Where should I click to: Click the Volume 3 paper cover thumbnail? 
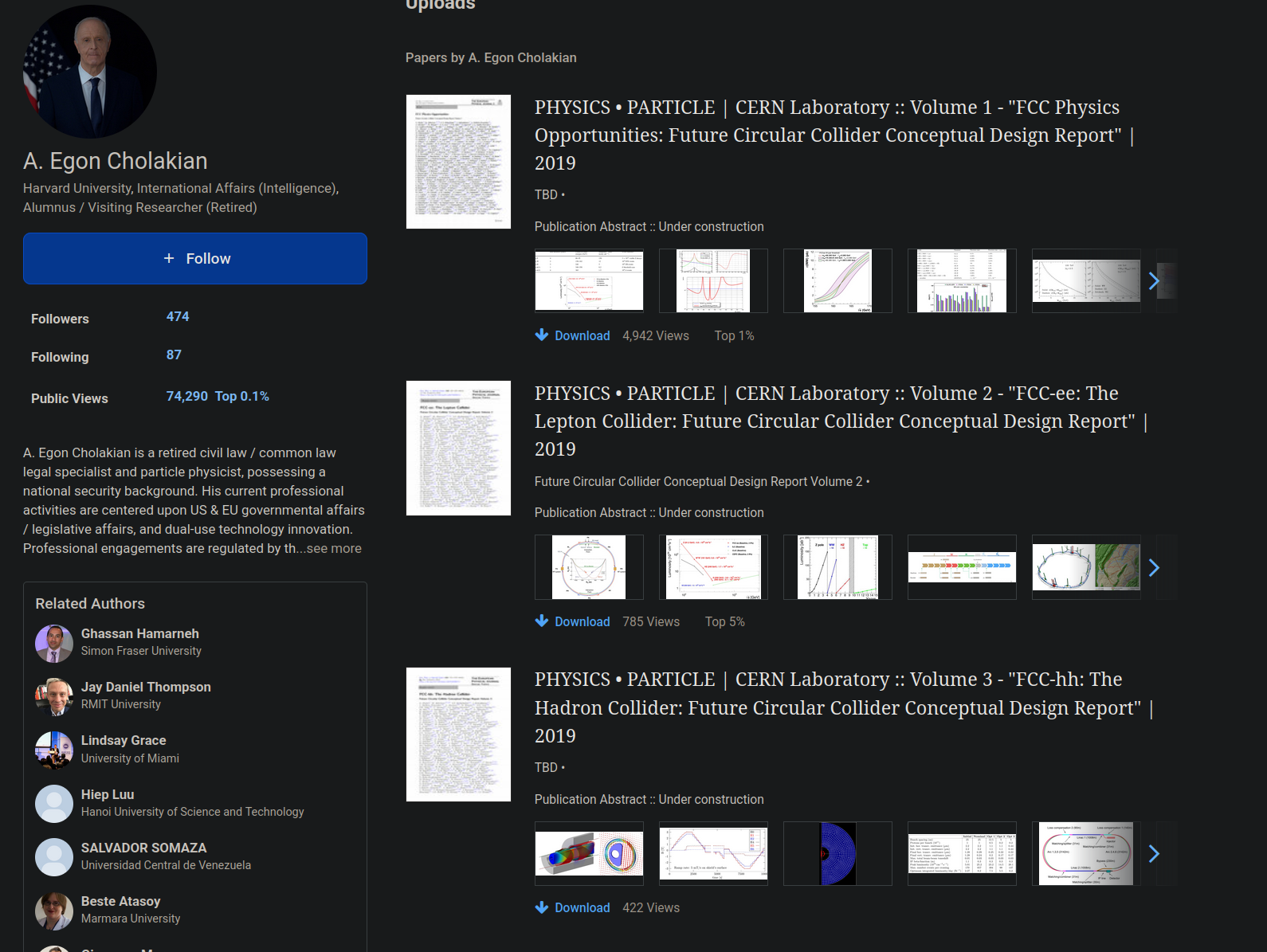pos(458,735)
